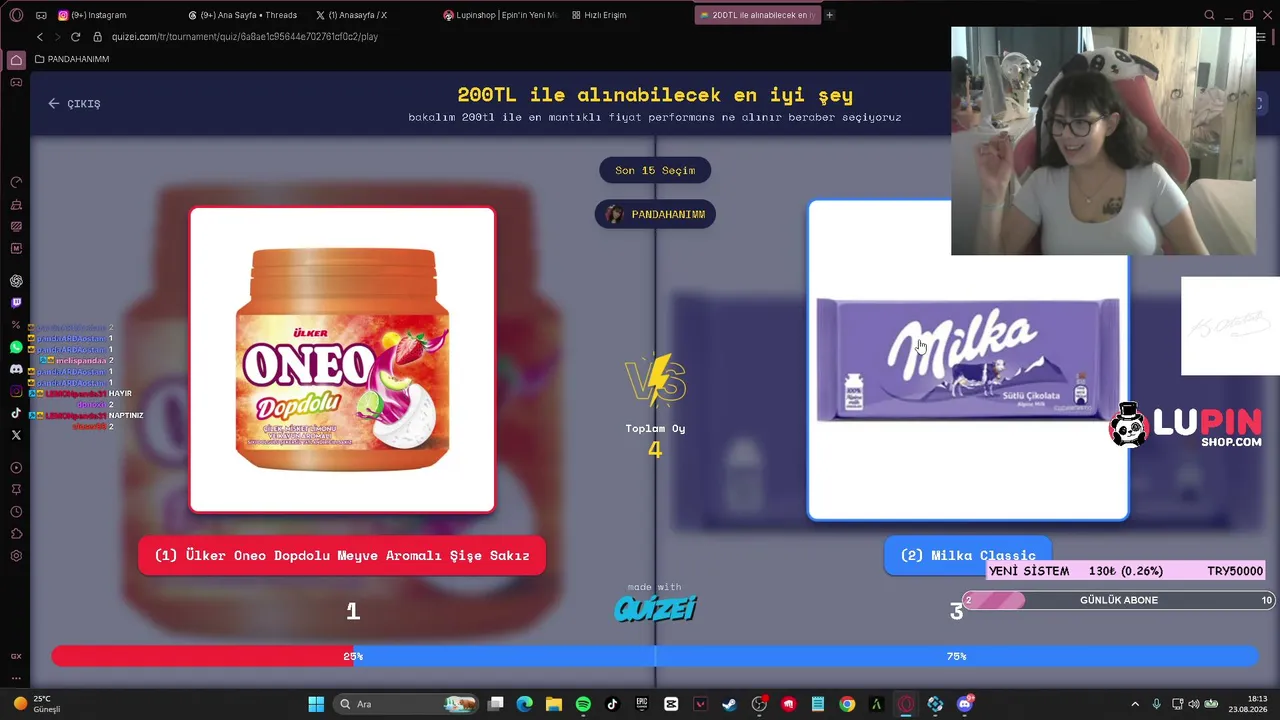
Task: Go back to the previous page
Action: pyautogui.click(x=40, y=37)
